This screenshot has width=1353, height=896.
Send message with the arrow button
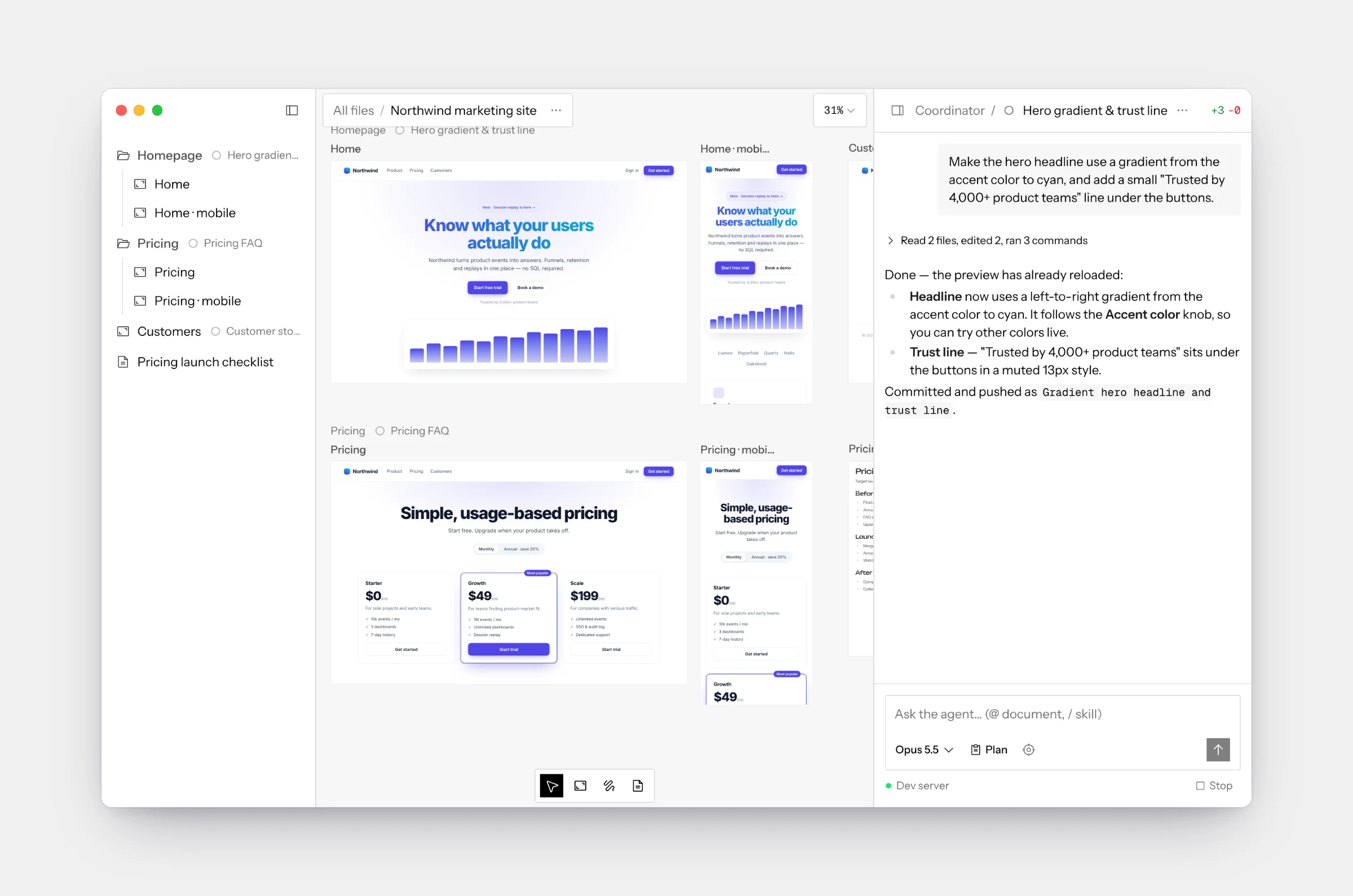tap(1218, 749)
